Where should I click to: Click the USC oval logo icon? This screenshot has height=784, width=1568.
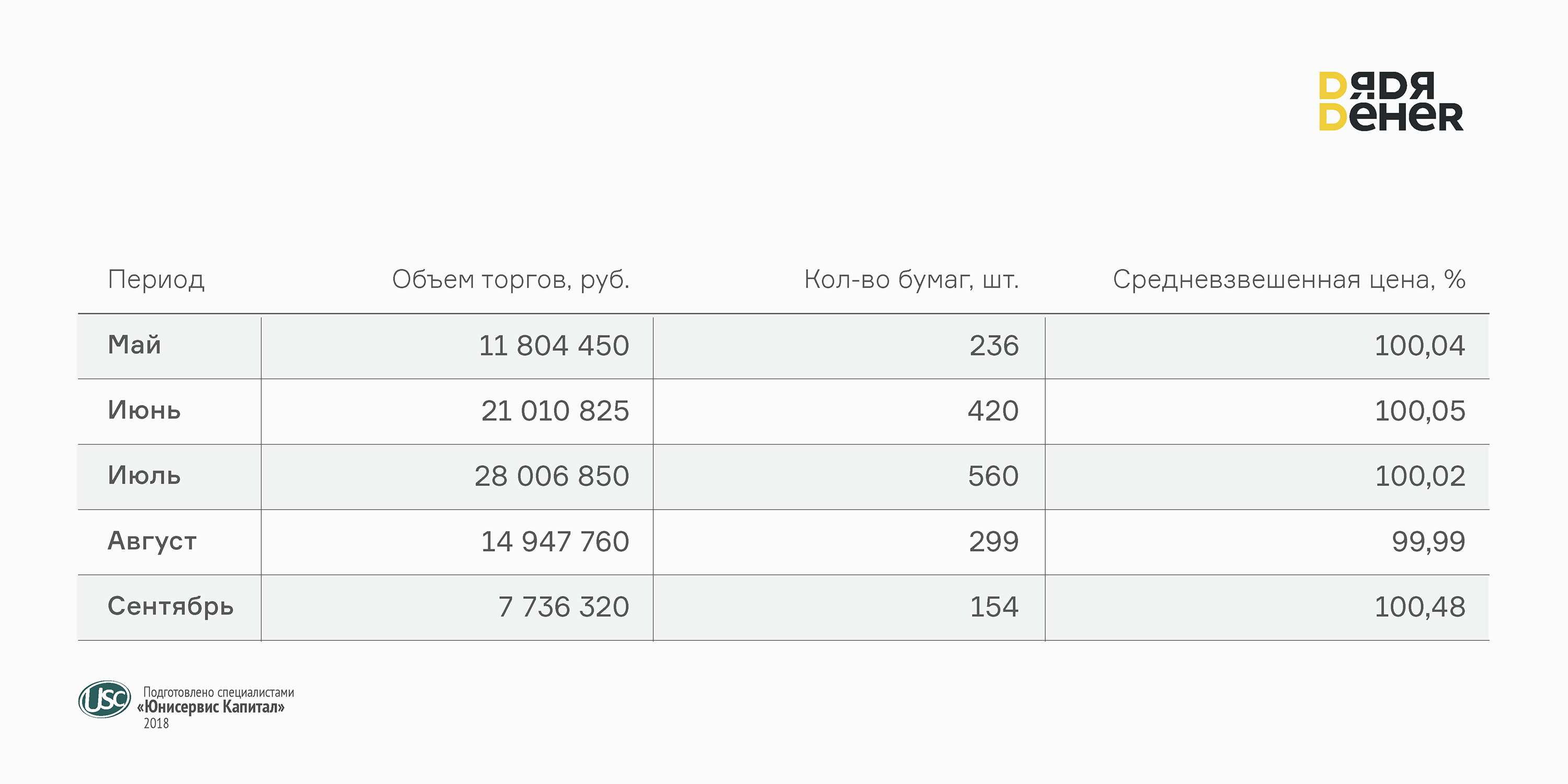[105, 699]
